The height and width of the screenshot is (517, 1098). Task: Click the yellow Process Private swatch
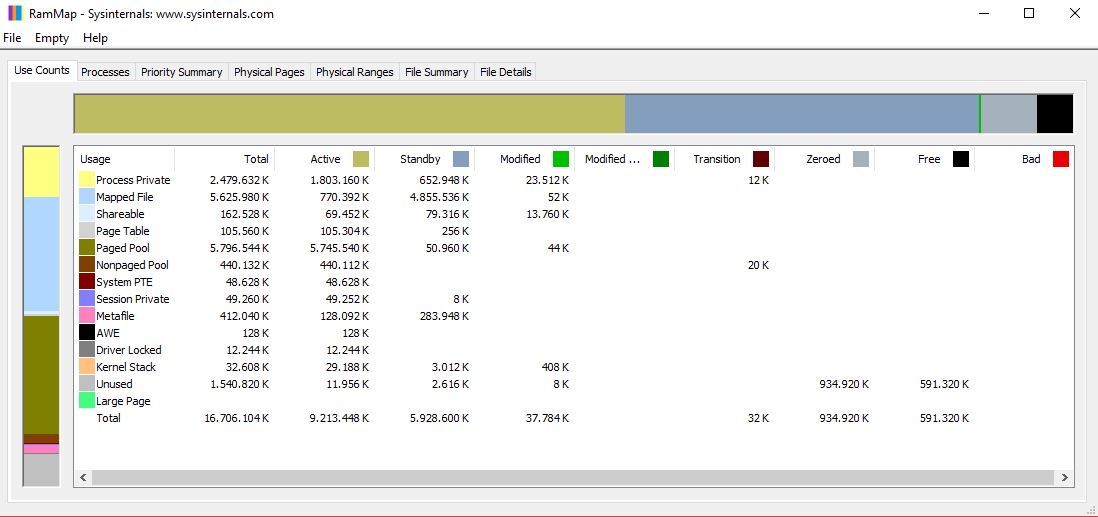(x=87, y=180)
